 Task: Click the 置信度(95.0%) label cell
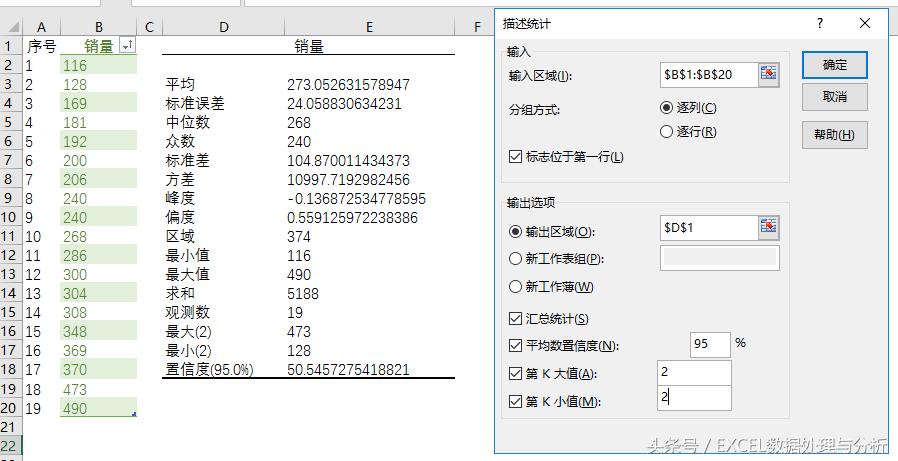[223, 369]
